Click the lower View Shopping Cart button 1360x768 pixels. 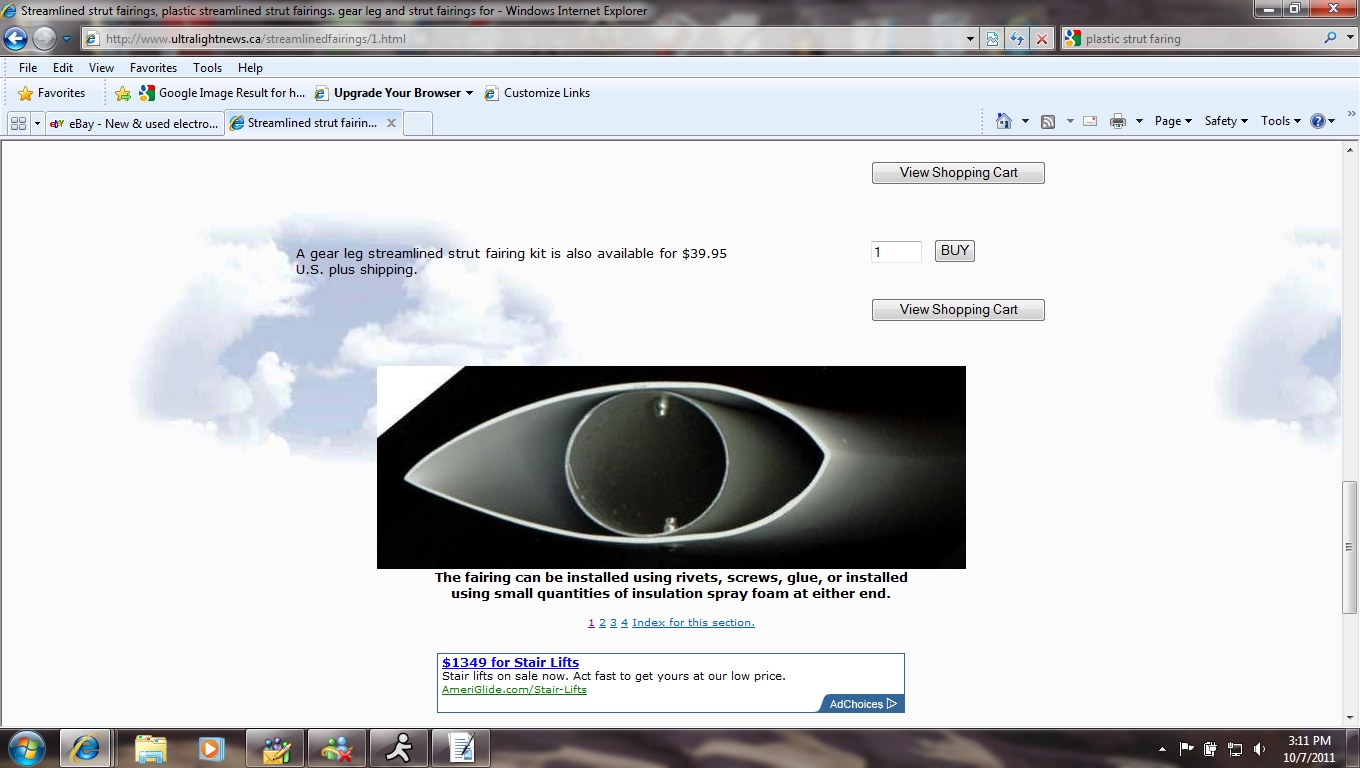point(958,310)
